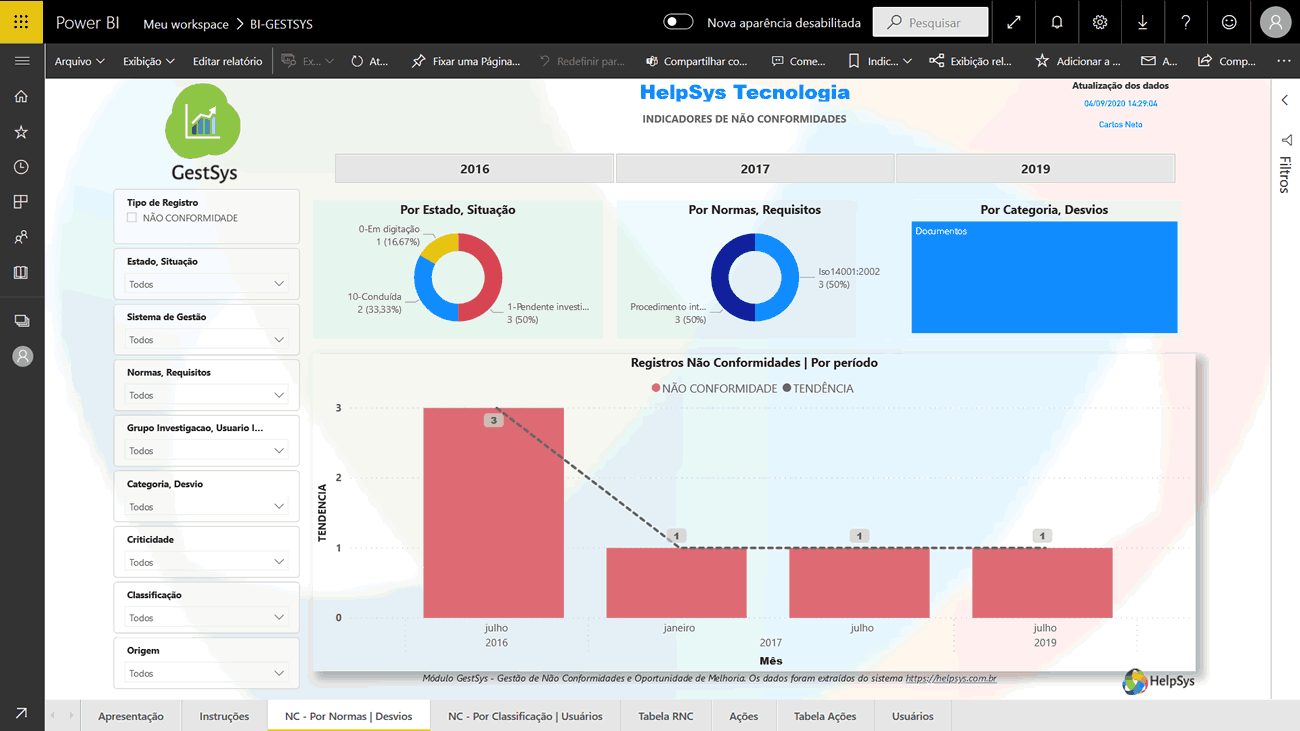1300x731 pixels.
Task: Select the 2017 year button
Action: 755,169
